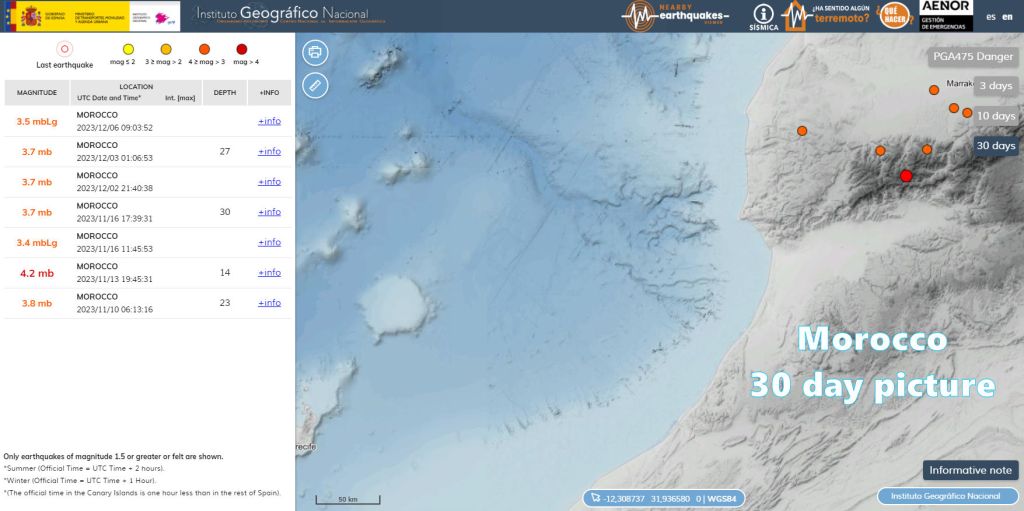
Task: Click the Instituto Geográfico Nacional attribution button
Action: (945, 496)
